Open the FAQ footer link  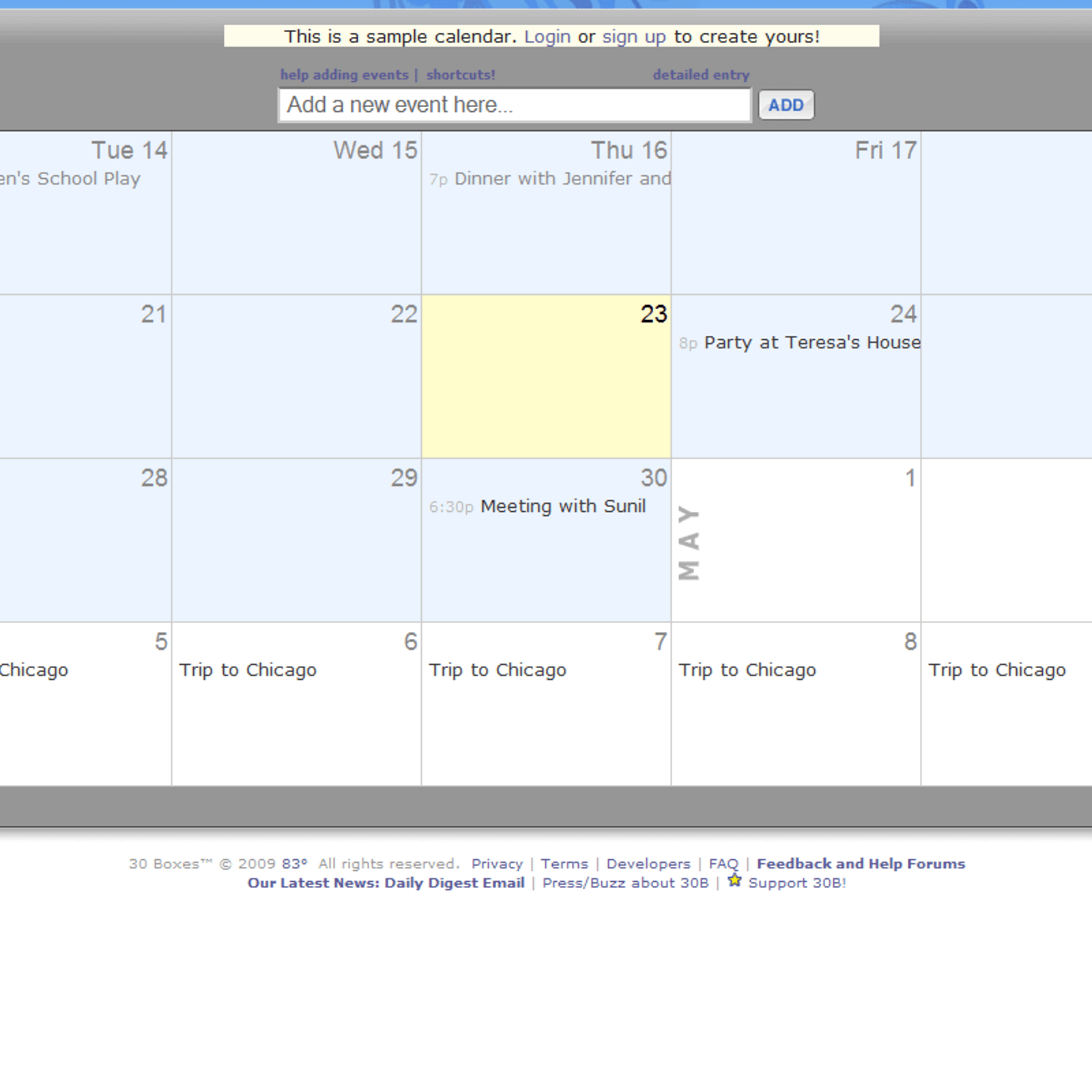click(723, 864)
